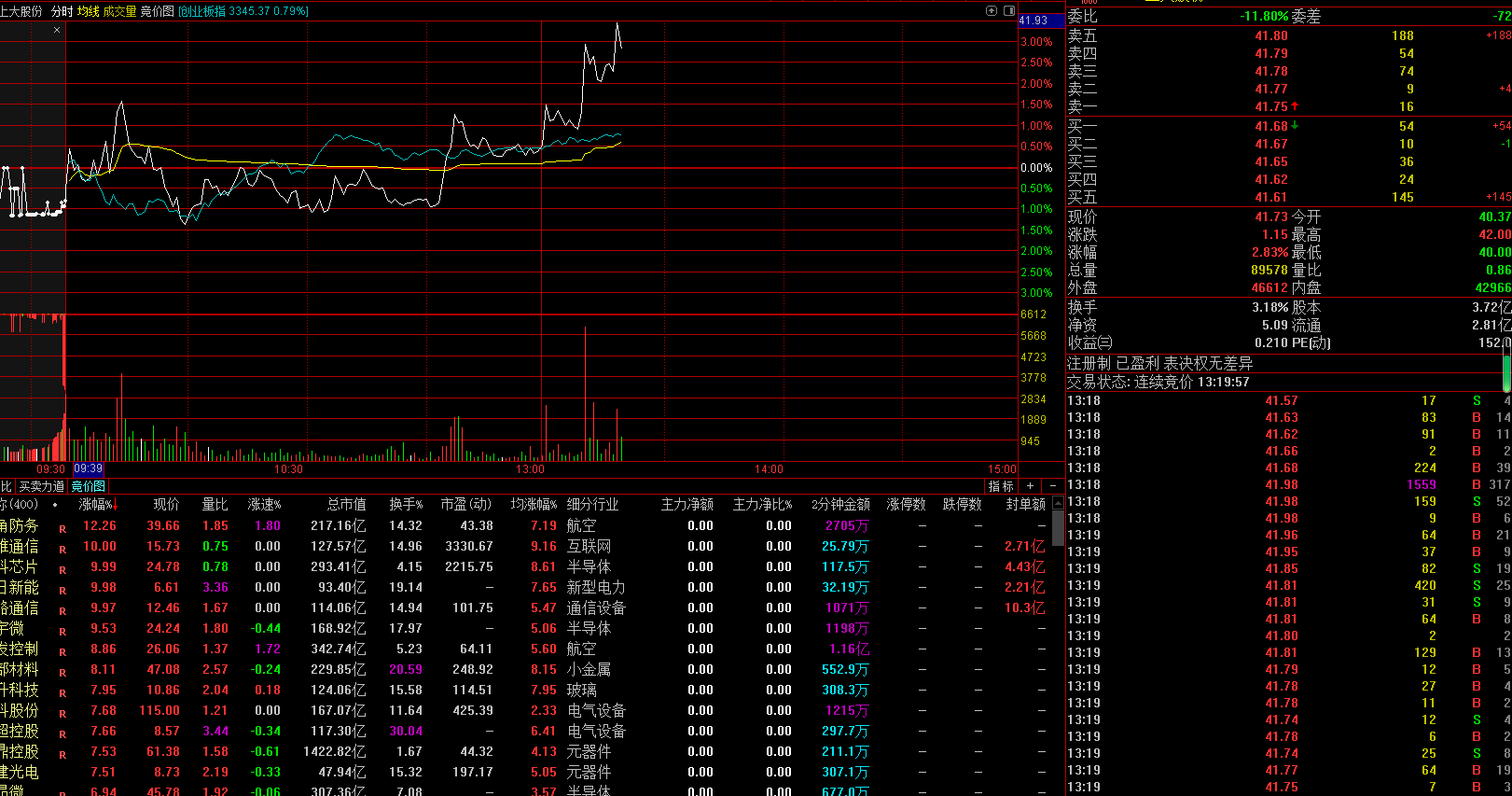Select the 分时 chart tab
The width and height of the screenshot is (1512, 796).
pyautogui.click(x=62, y=11)
